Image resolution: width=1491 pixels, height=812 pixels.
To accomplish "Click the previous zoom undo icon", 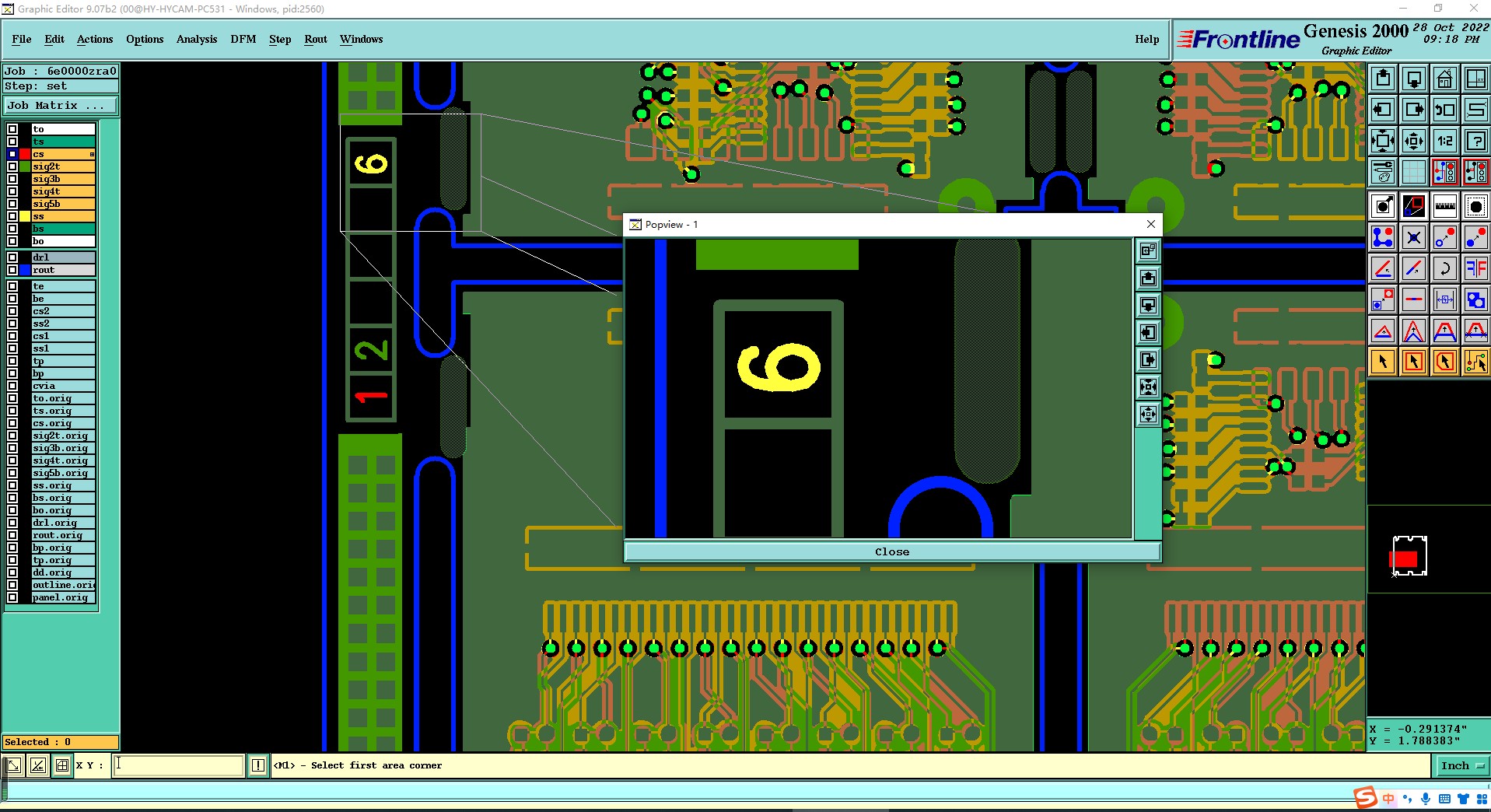I will coord(1445,110).
